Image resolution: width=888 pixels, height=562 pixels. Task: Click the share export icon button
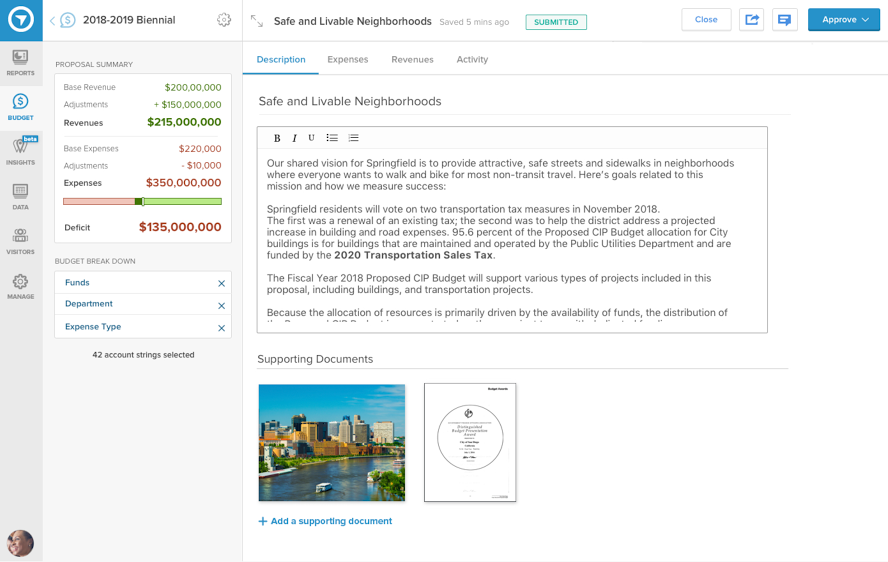[752, 20]
